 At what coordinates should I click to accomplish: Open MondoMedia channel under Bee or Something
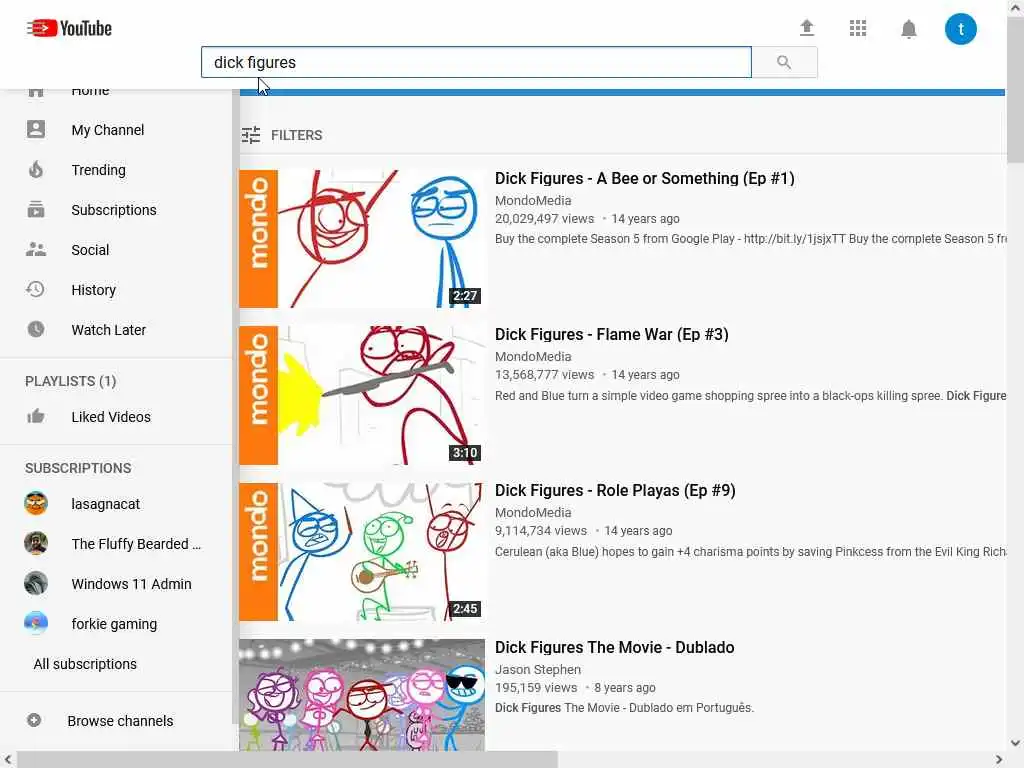533,200
